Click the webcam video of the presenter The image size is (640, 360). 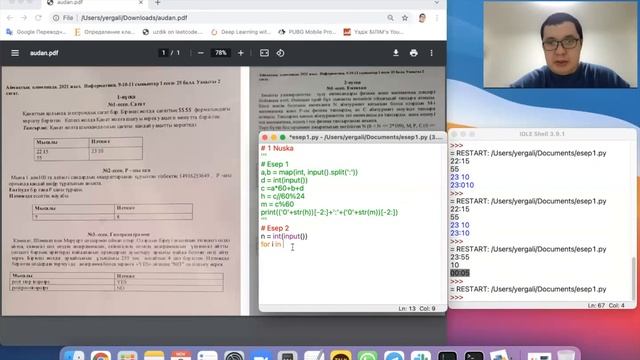(x=560, y=44)
